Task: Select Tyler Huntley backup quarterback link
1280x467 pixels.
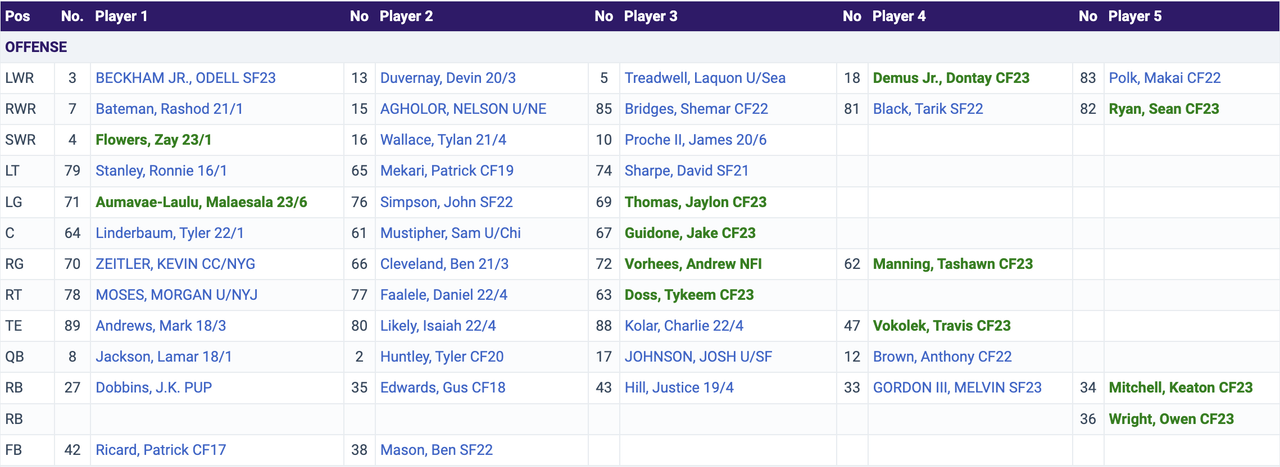Action: click(x=441, y=356)
